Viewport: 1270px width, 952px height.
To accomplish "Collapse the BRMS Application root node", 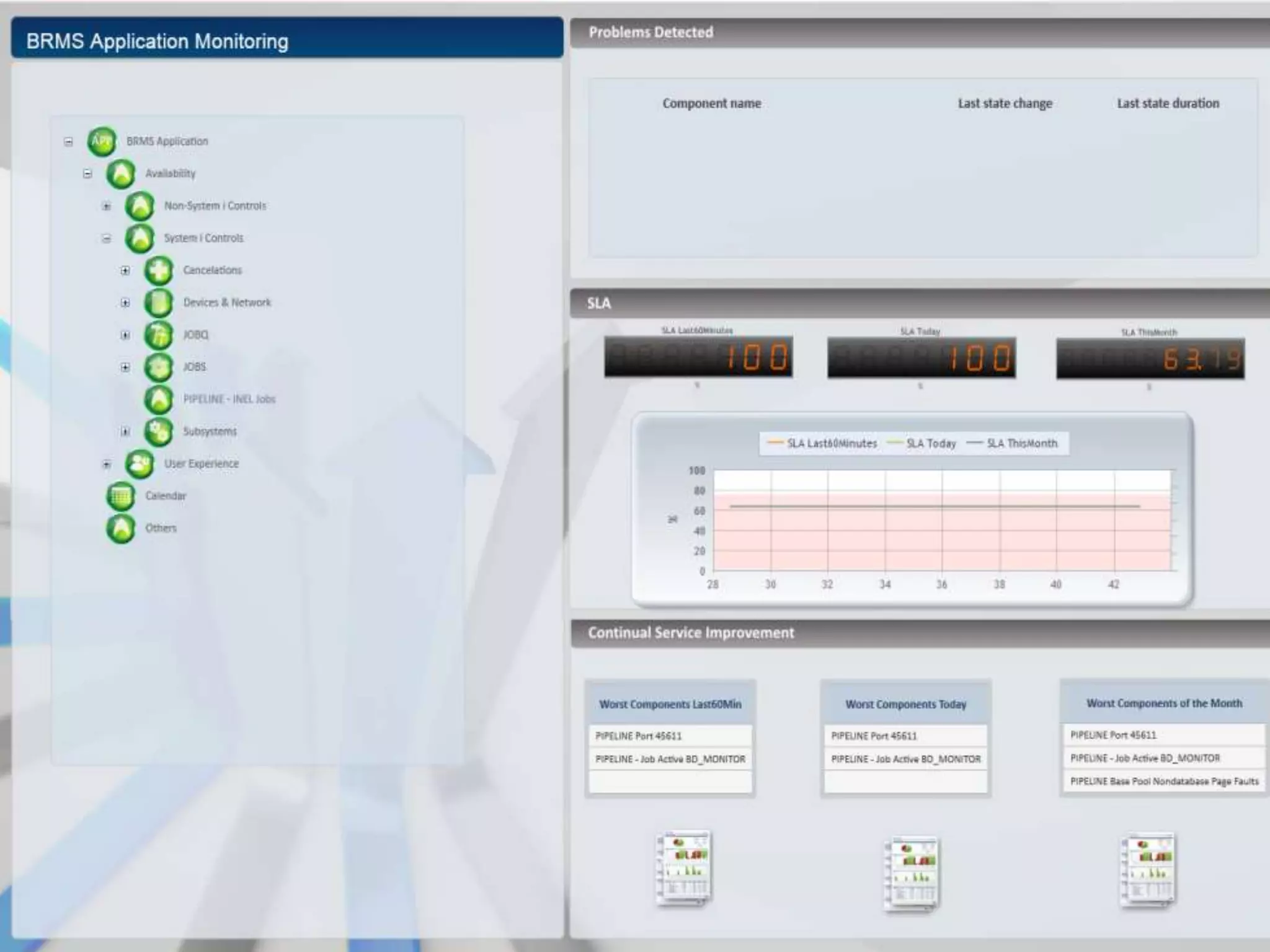I will click(68, 142).
